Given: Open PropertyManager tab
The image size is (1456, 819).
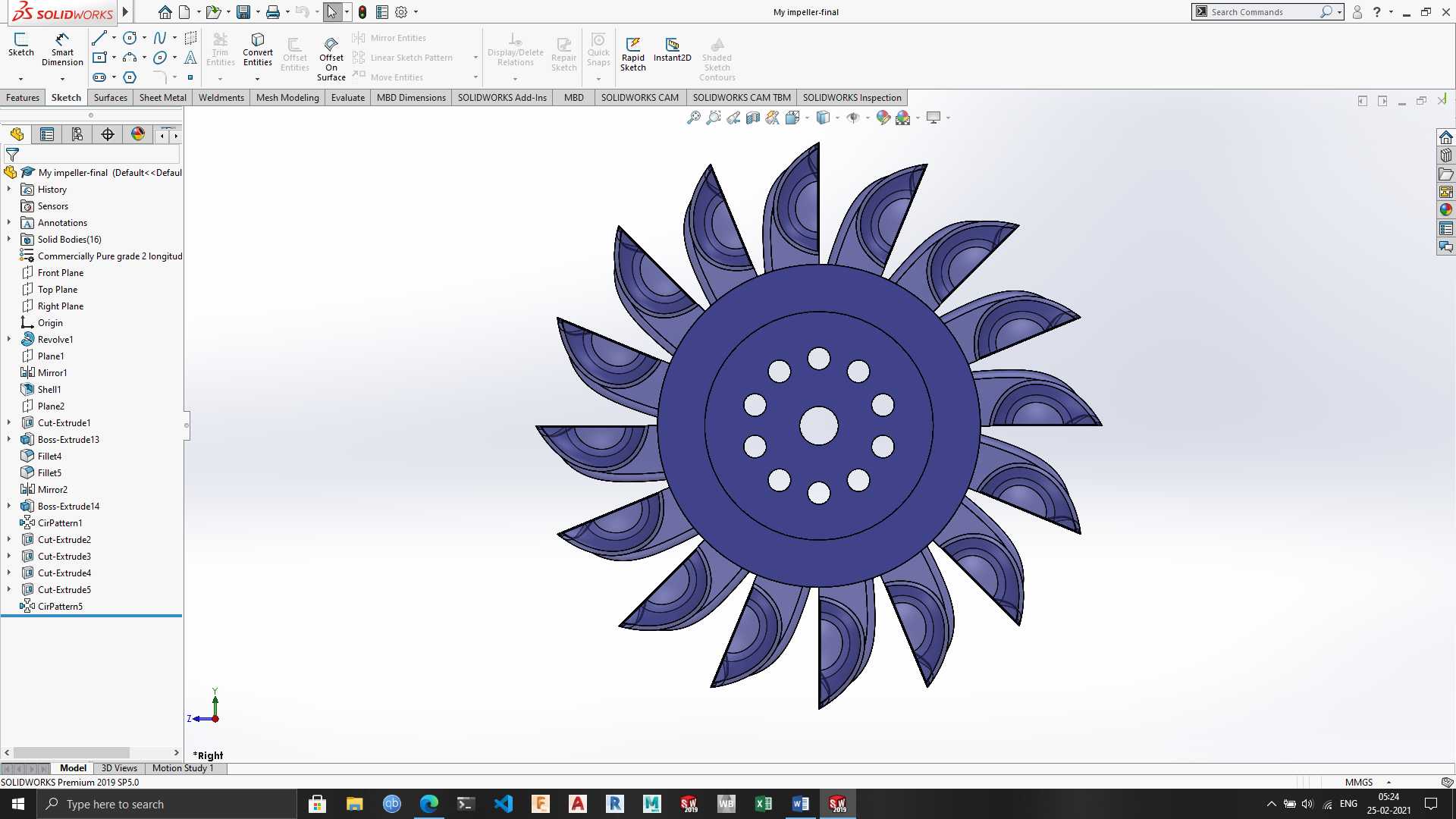Looking at the screenshot, I should coord(47,134).
